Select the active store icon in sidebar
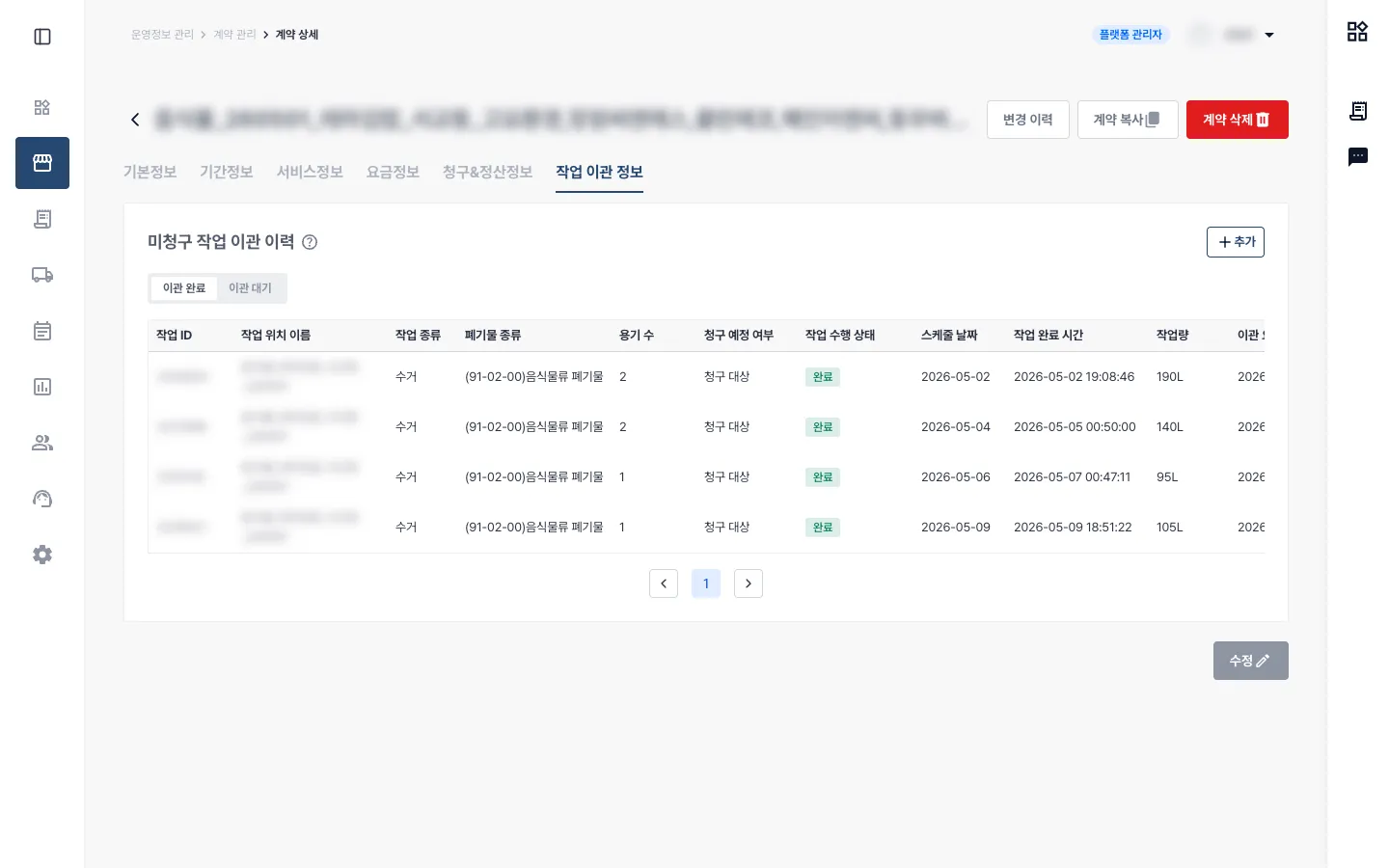This screenshot has width=1389, height=868. pyautogui.click(x=42, y=163)
